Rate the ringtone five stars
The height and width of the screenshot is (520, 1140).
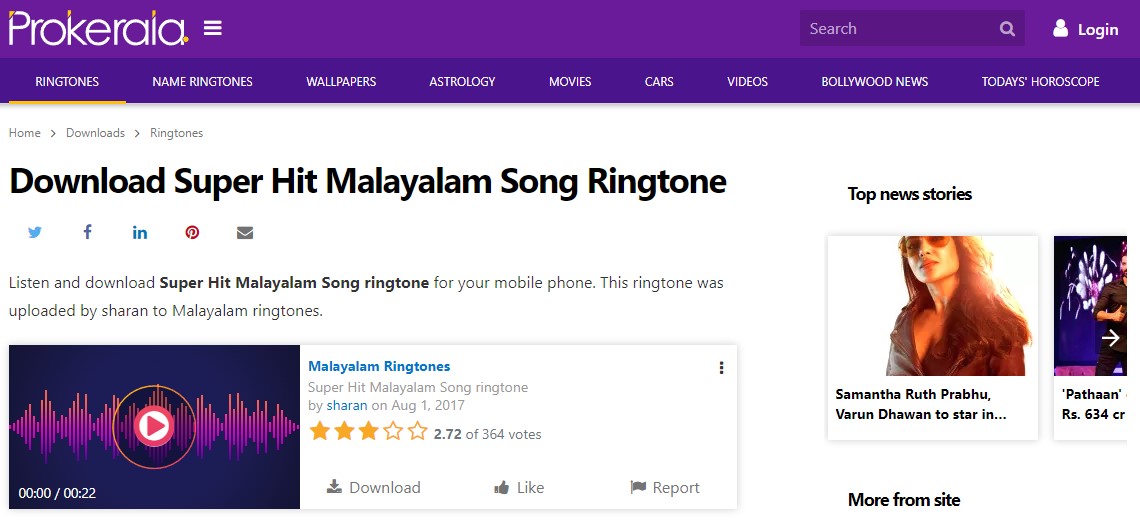click(x=417, y=432)
